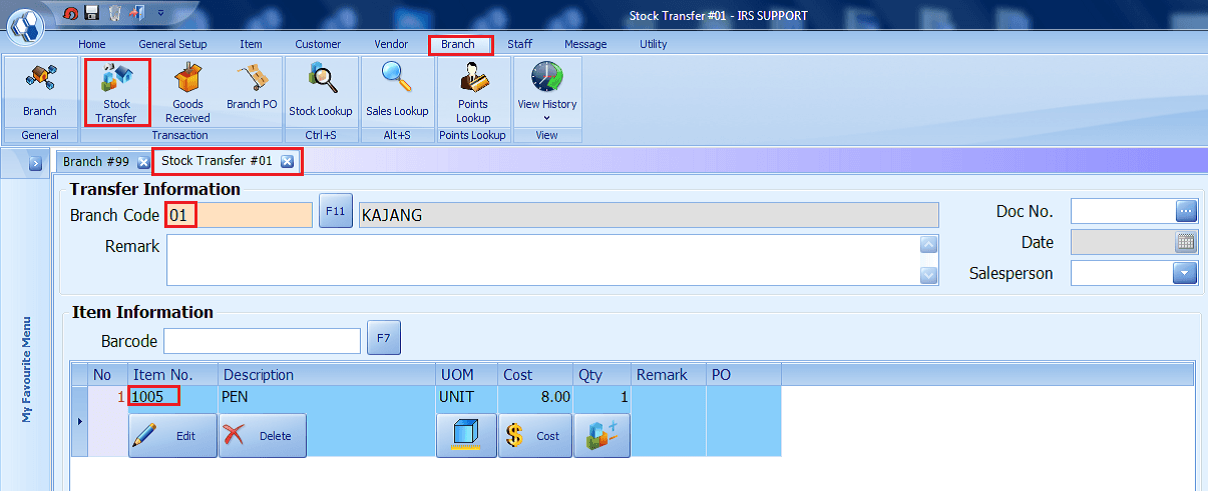Select the Branch ribbon tab
Image resolution: width=1208 pixels, height=491 pixels.
(x=459, y=44)
